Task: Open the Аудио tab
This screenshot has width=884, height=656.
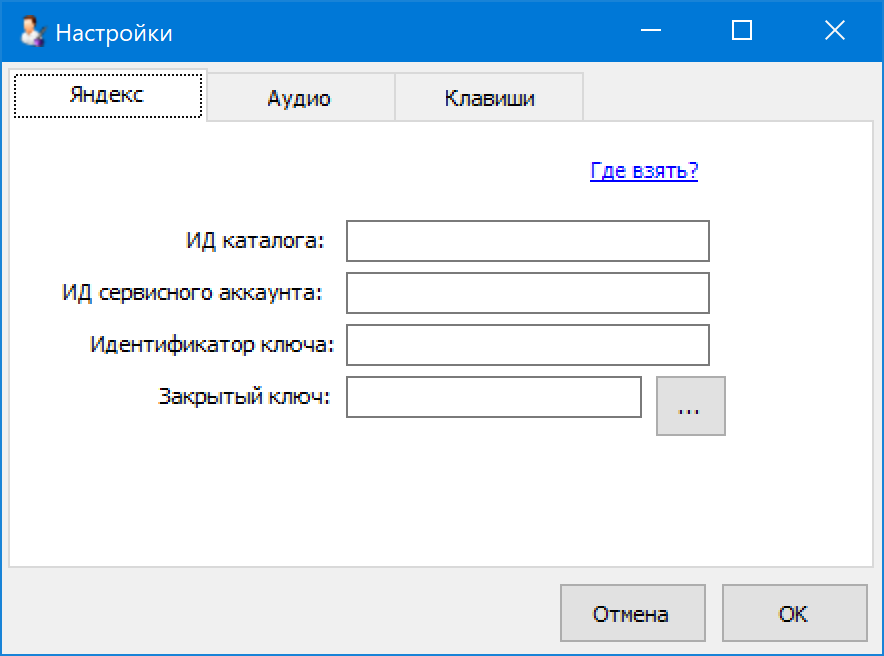Action: 299,98
